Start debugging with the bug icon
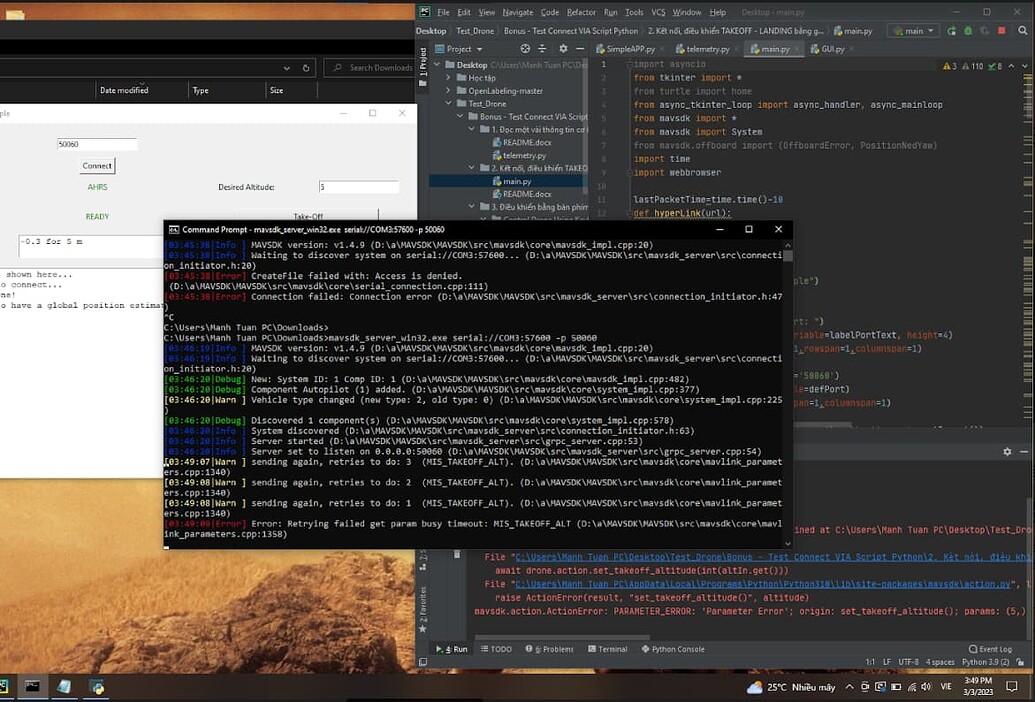Viewport: 1035px width, 702px height. 966,31
